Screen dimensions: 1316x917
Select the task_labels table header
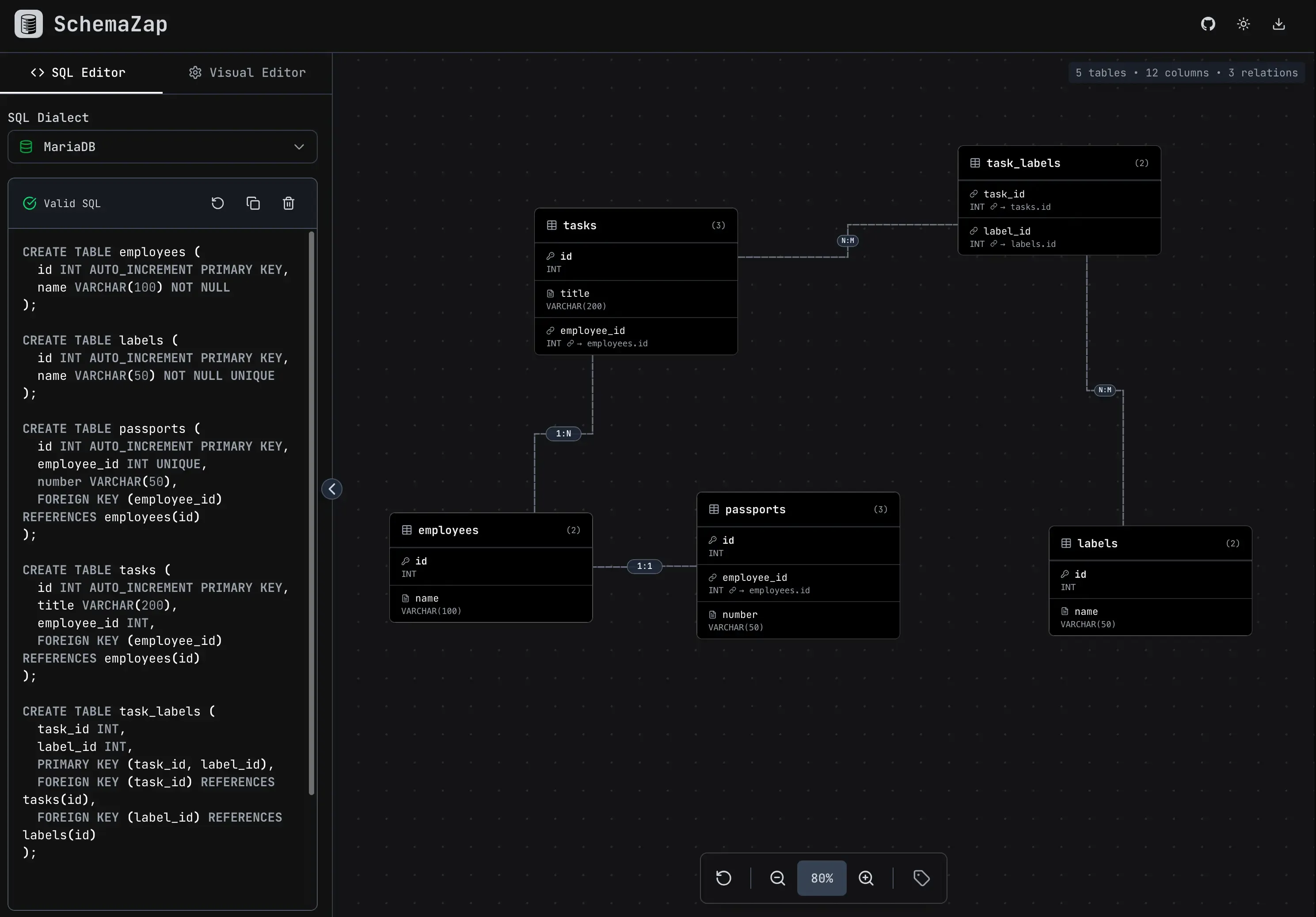tap(1059, 163)
